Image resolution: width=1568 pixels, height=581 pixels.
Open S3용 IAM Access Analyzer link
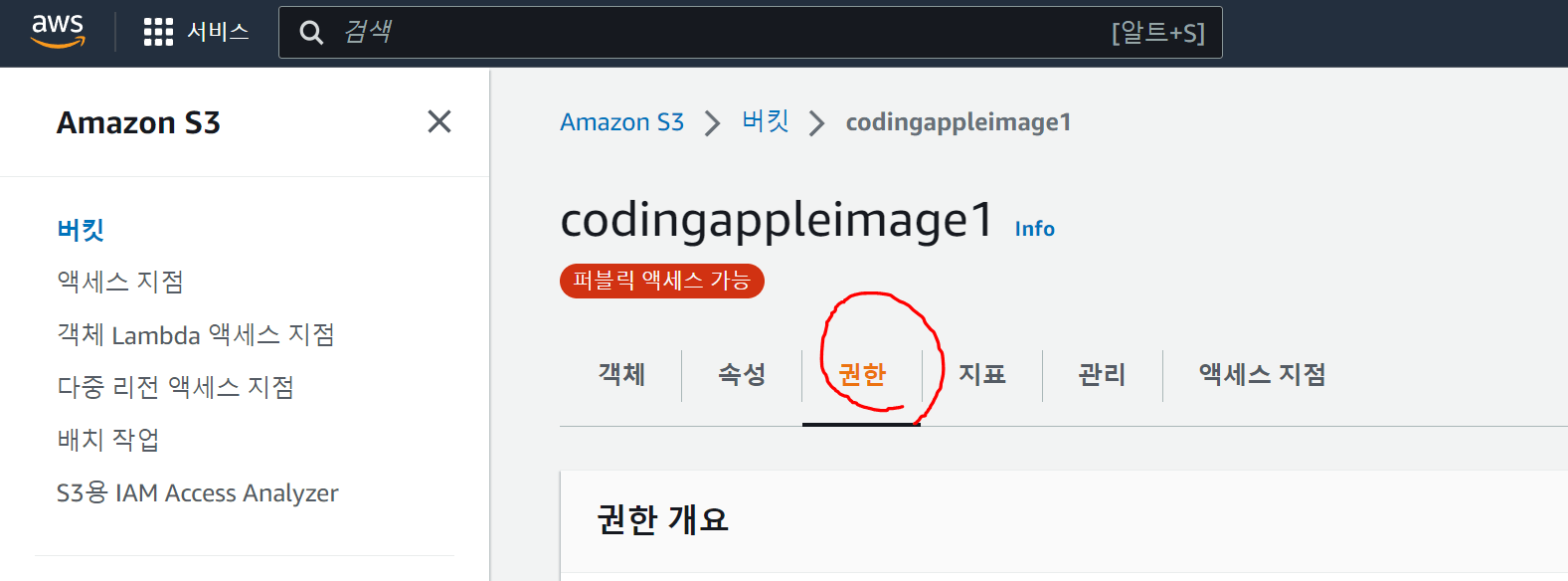click(198, 492)
